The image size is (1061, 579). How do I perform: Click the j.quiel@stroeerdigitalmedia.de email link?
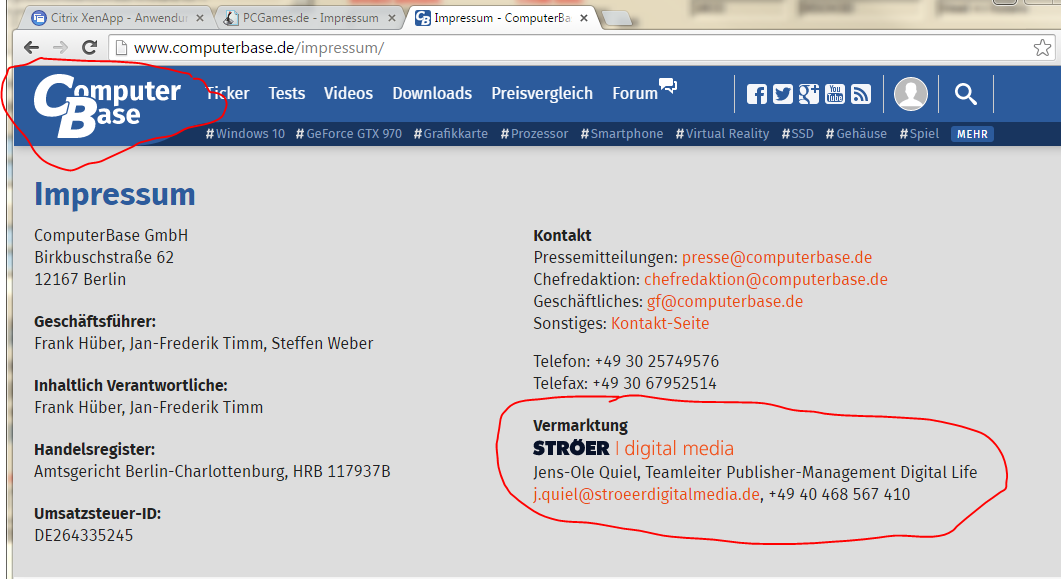tap(646, 494)
